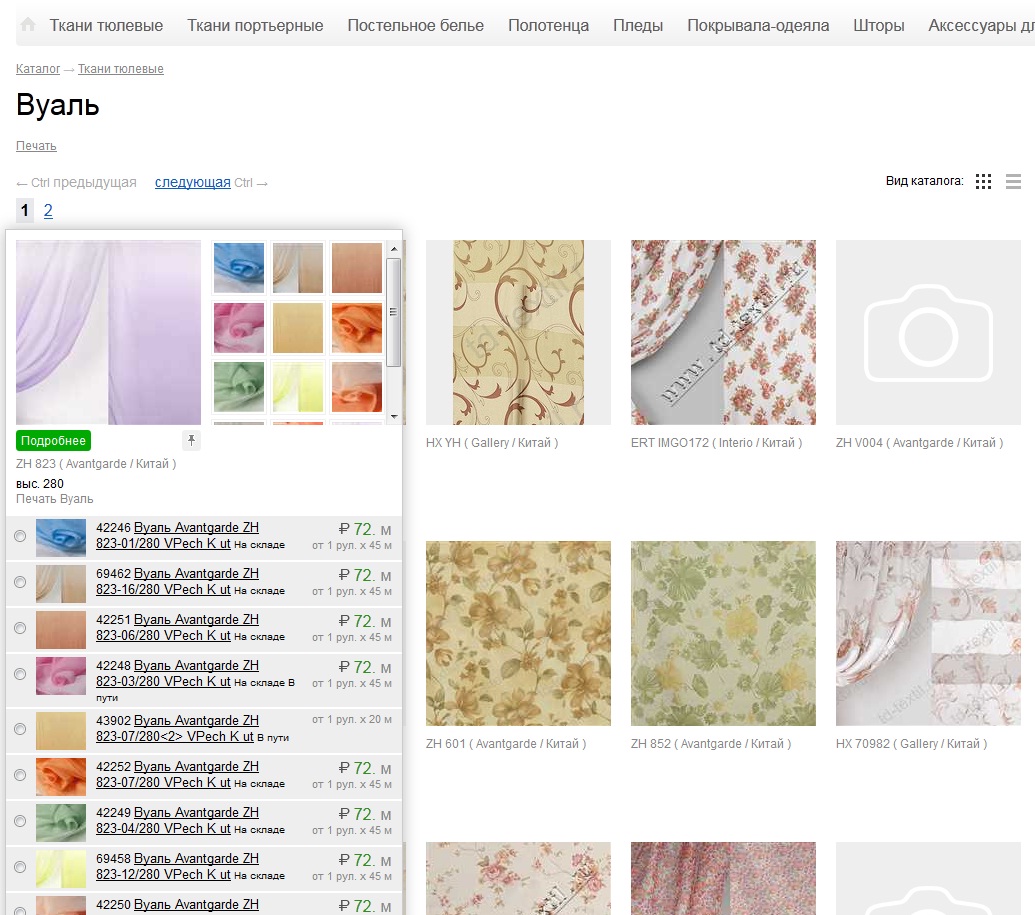Pin the ZH 823 popup card
The image size is (1035, 915).
coord(191,440)
